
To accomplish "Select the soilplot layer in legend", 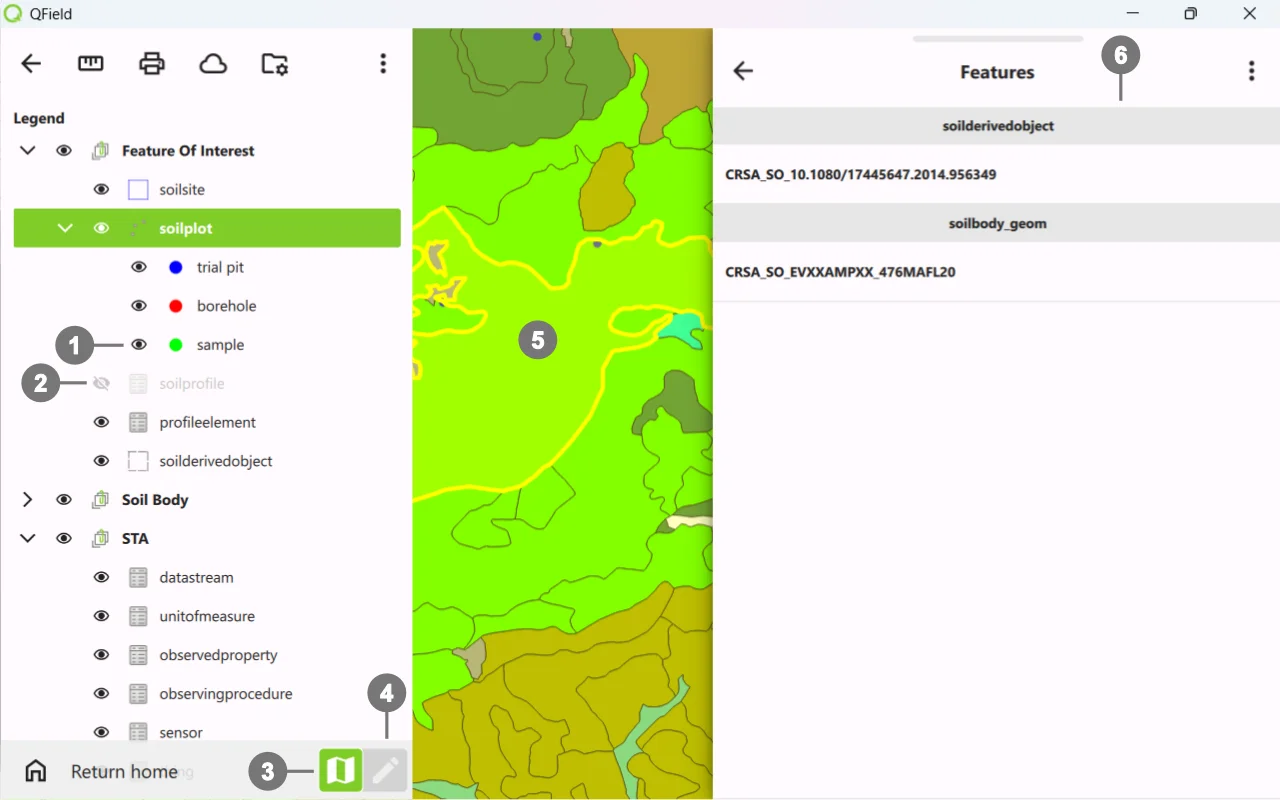I will point(186,229).
